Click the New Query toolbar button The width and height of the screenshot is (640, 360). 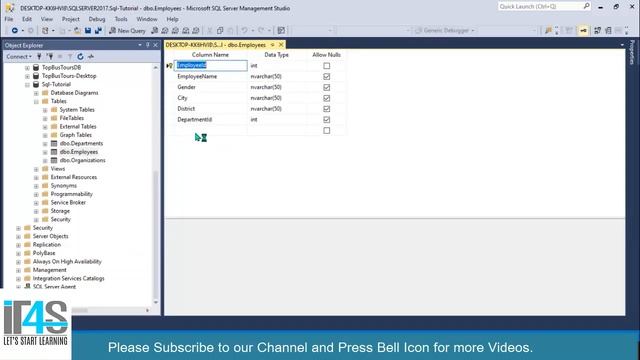[x=127, y=31]
